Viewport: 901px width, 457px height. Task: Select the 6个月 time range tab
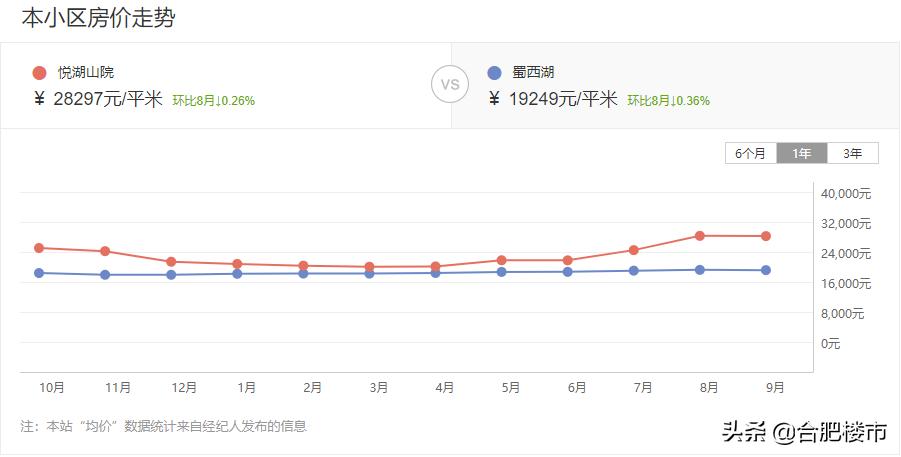[750, 153]
